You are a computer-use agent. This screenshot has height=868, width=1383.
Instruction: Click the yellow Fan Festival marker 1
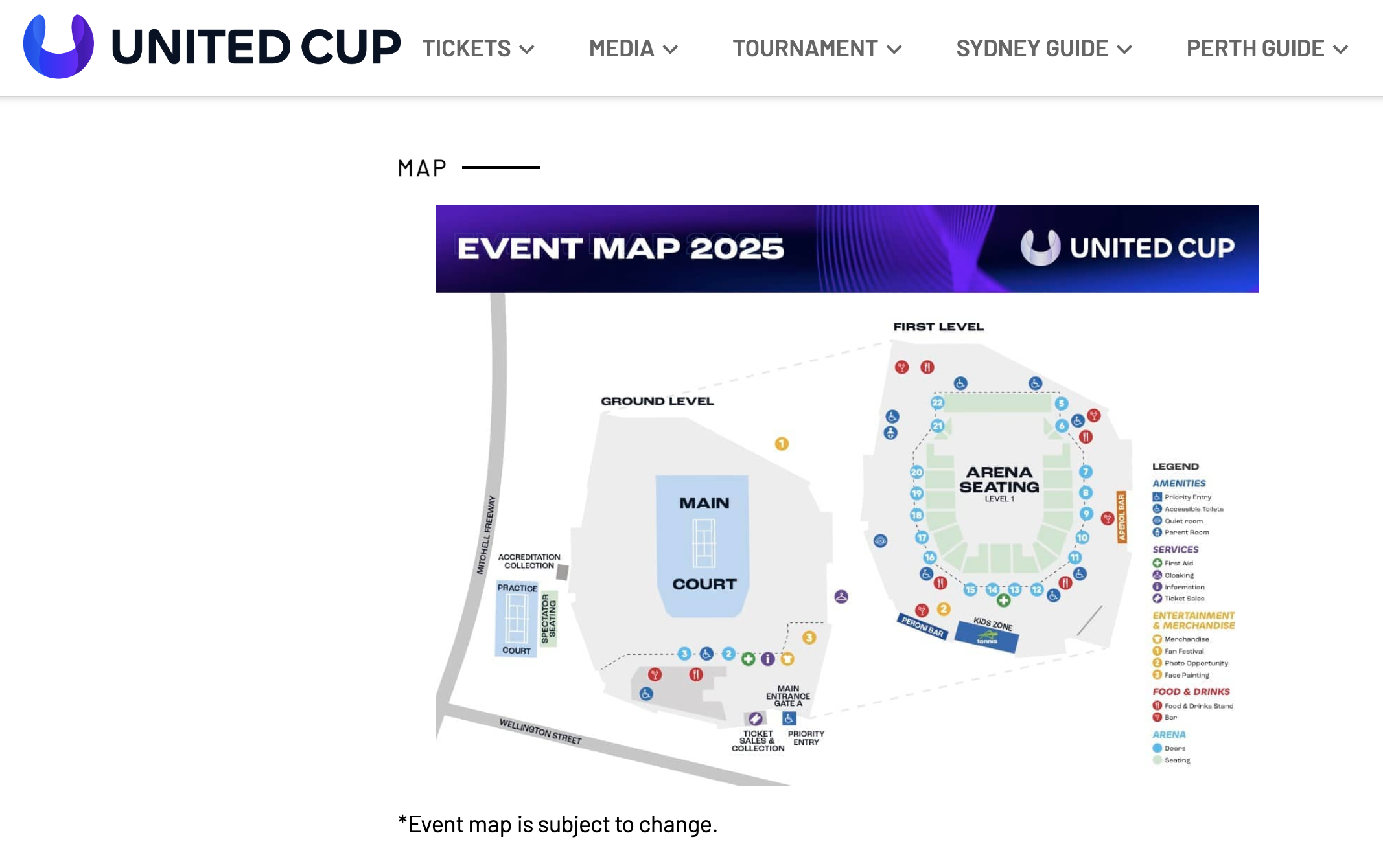point(782,444)
